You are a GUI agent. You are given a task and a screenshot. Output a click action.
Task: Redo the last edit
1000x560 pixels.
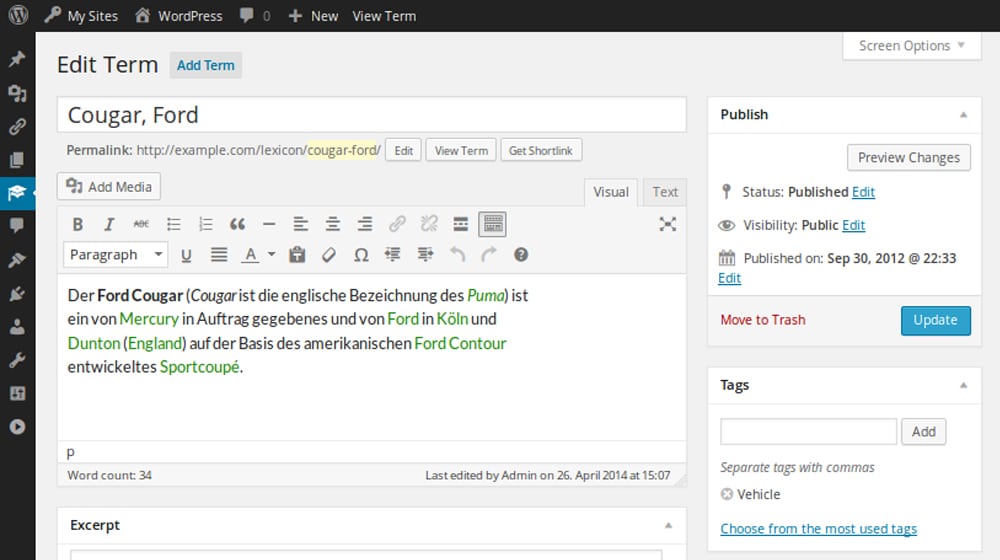(x=489, y=255)
